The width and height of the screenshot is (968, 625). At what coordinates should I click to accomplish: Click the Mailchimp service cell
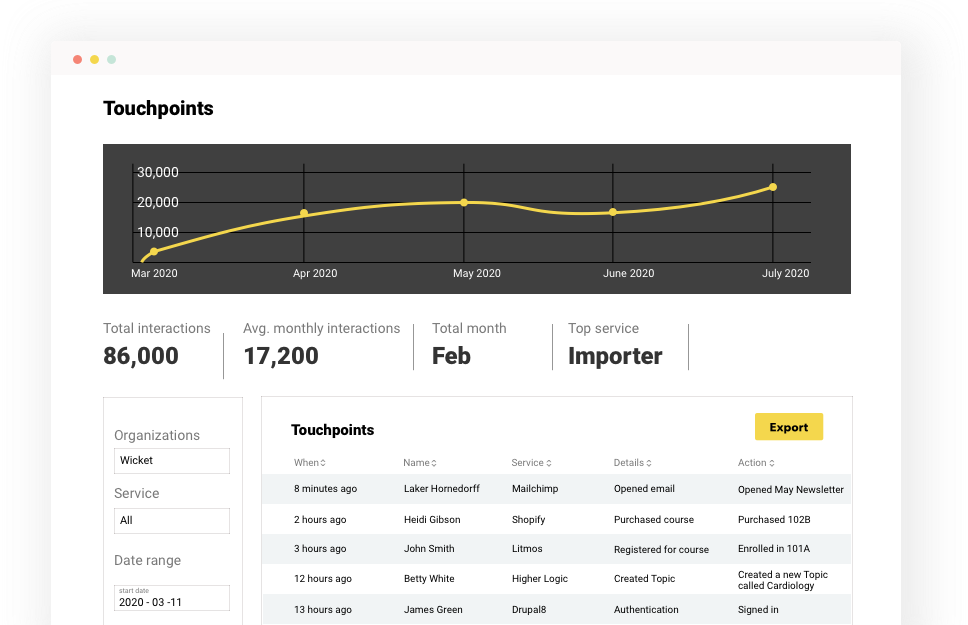[535, 489]
